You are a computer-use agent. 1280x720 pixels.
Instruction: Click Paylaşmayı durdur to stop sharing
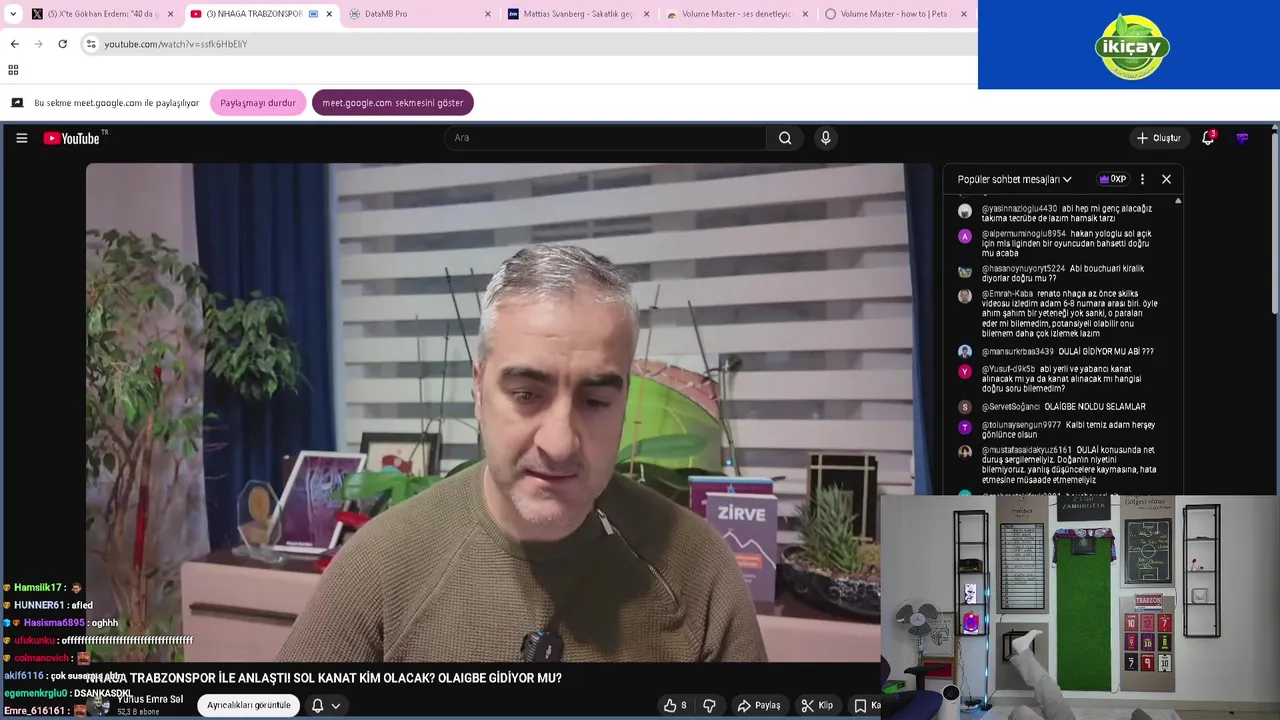tap(258, 103)
